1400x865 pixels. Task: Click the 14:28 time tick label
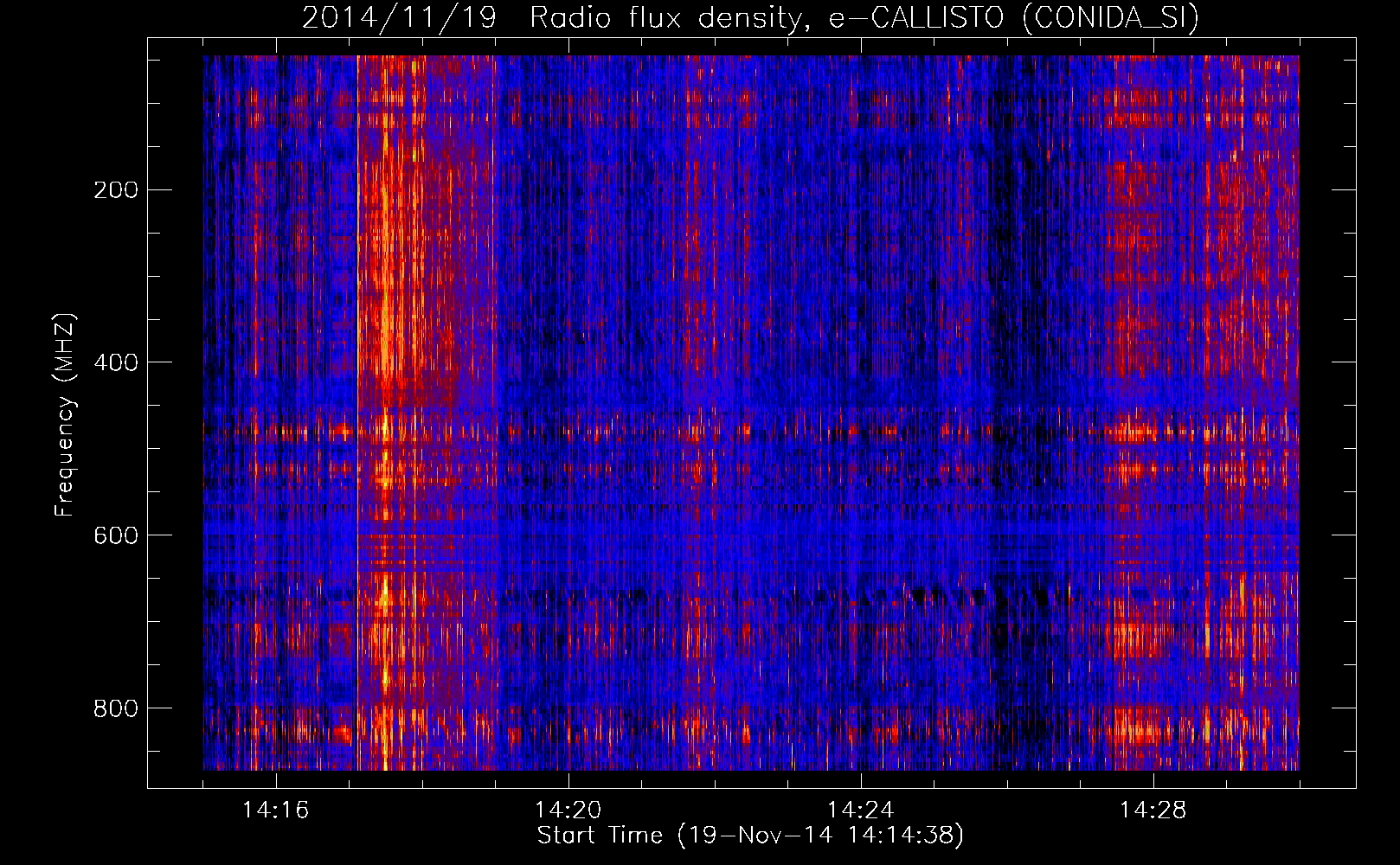pos(1153,811)
